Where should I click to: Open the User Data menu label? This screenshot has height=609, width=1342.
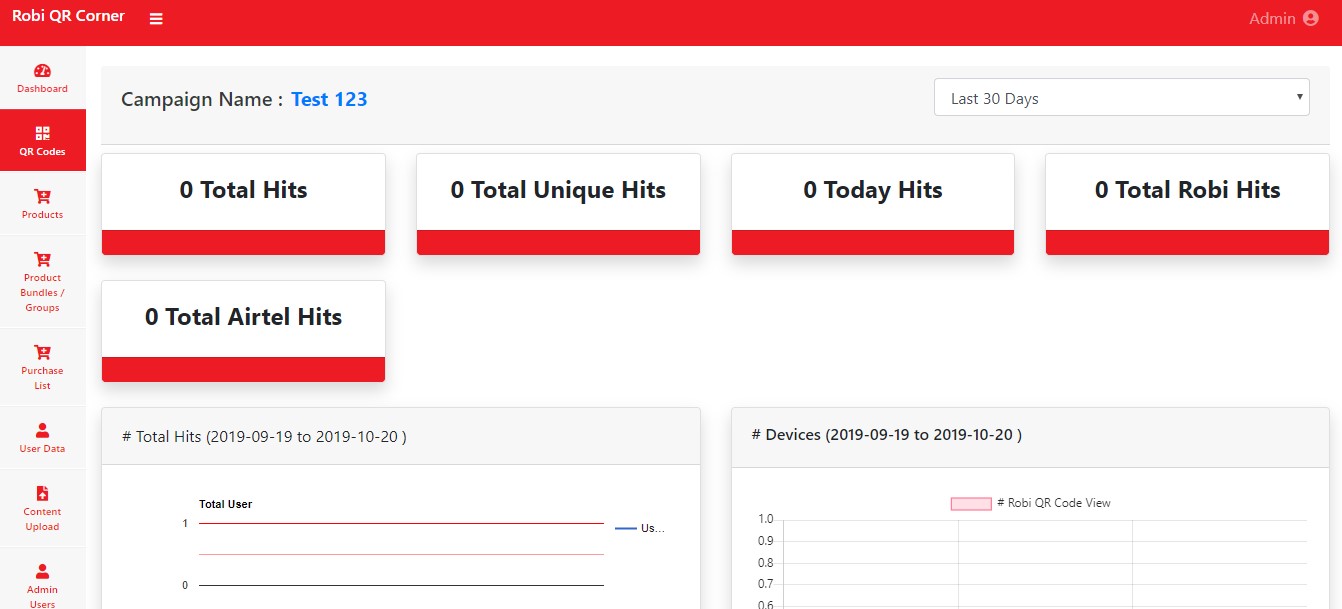(42, 449)
